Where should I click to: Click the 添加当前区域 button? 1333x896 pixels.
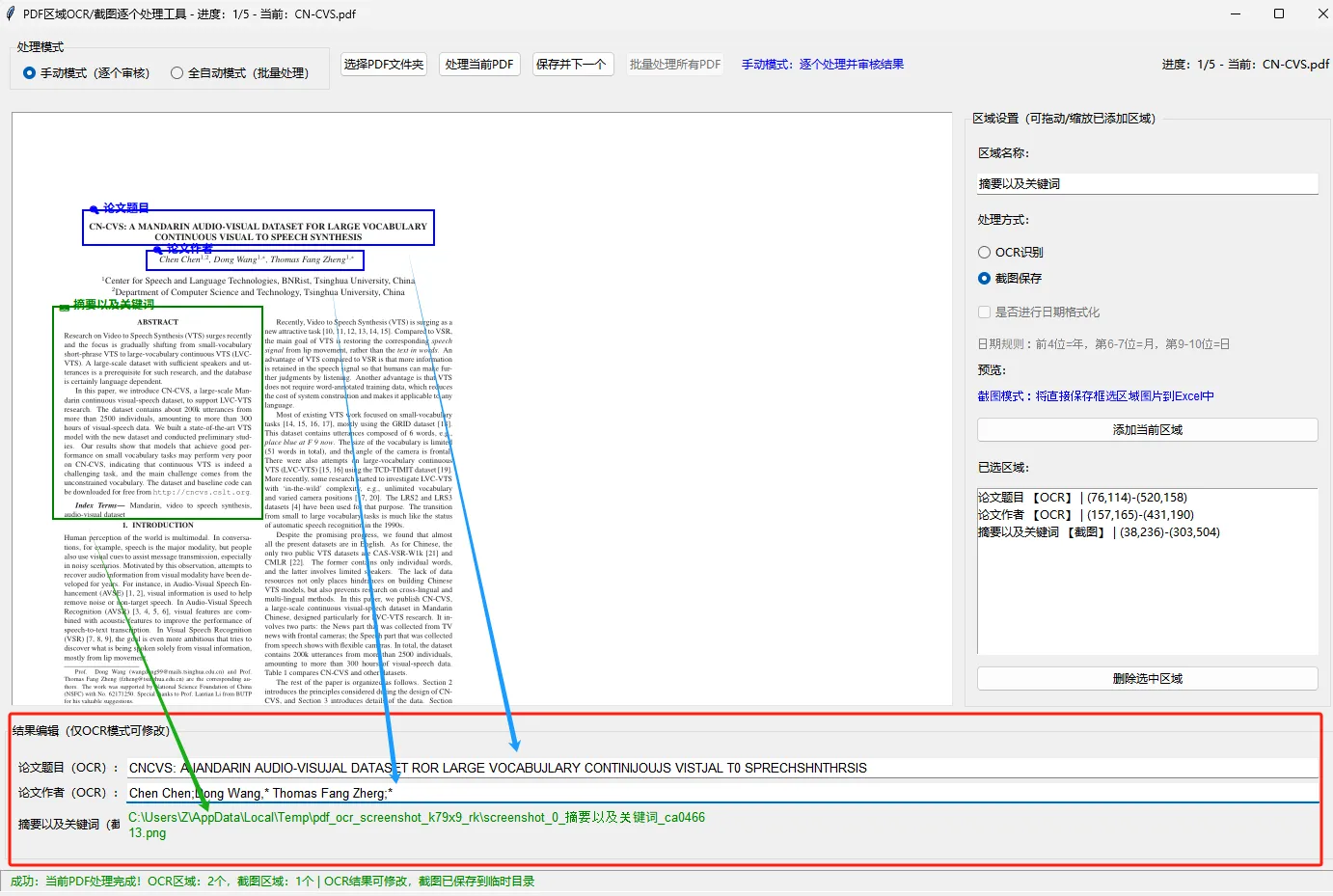1147,429
